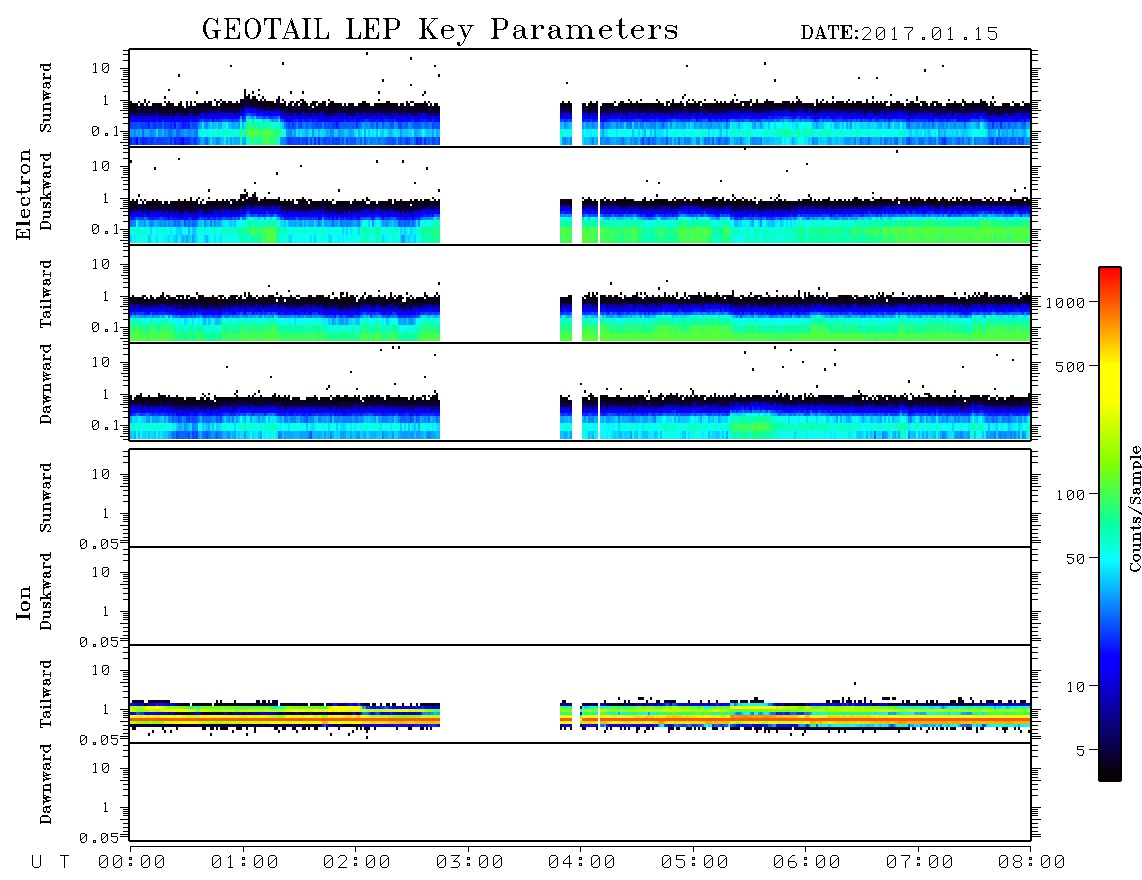Click the 03:00 time tick label
1142x880 pixels.
pyautogui.click(x=470, y=863)
